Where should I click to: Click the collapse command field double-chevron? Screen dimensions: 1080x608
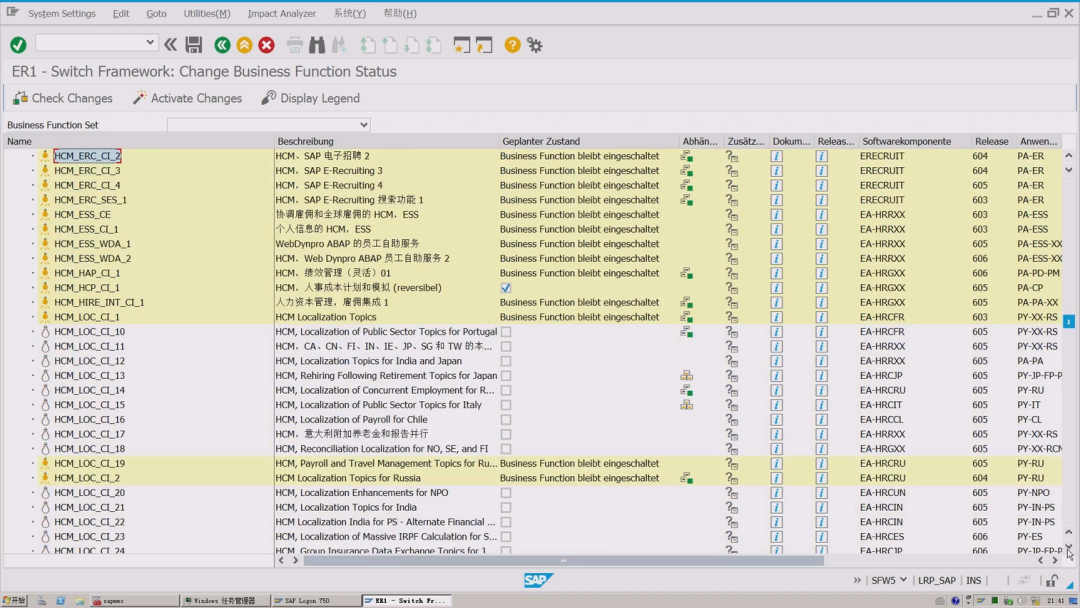coord(170,45)
